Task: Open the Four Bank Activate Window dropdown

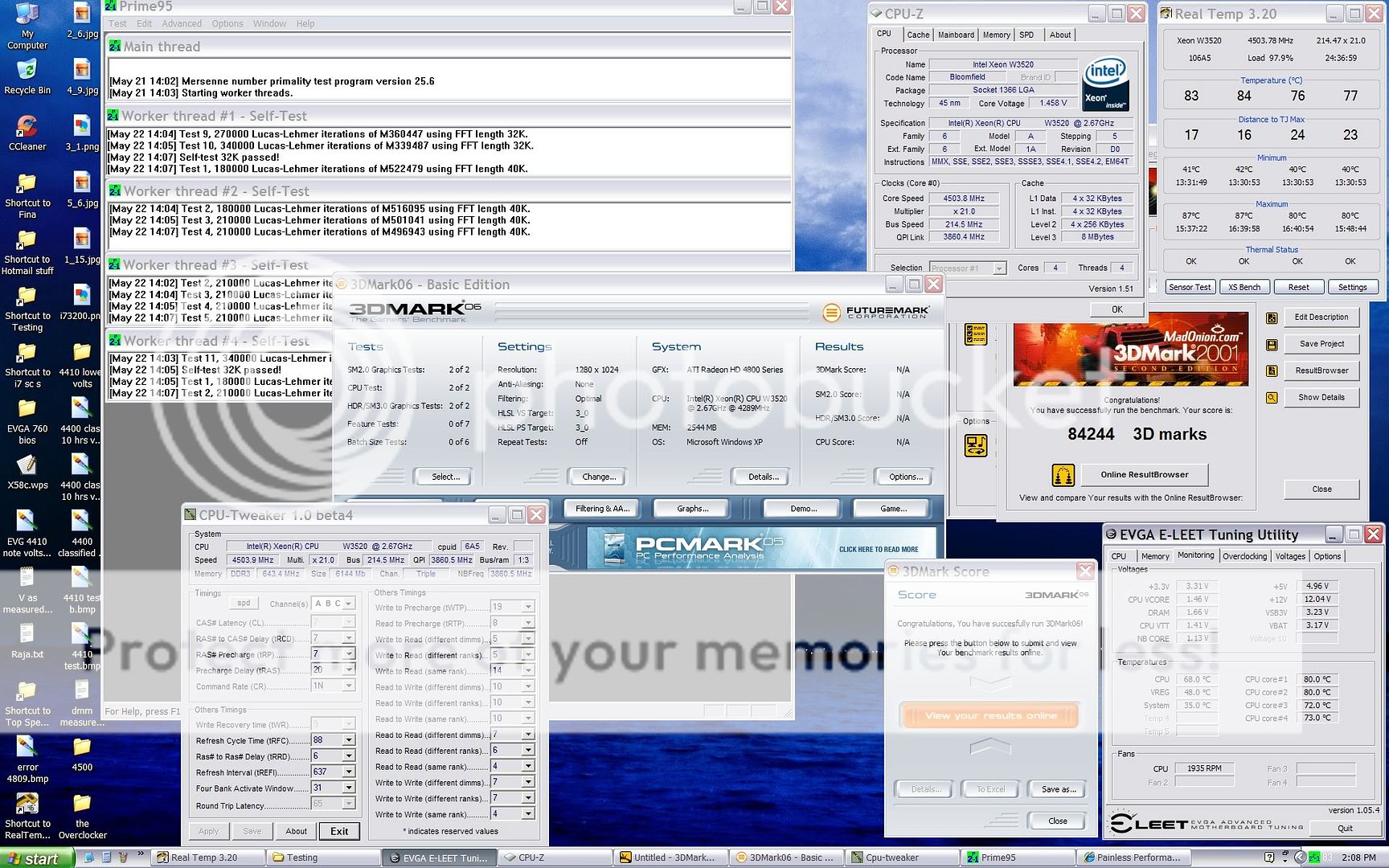Action: pyautogui.click(x=349, y=788)
